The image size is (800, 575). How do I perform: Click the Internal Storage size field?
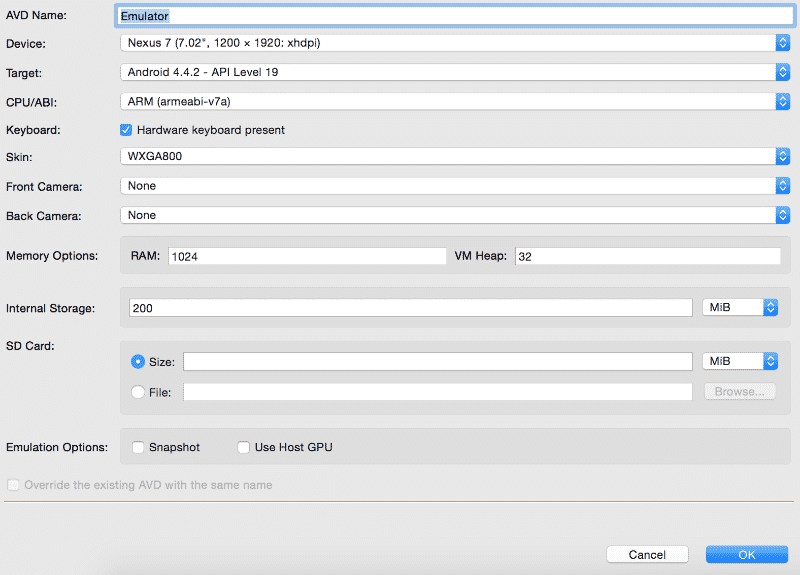[410, 308]
